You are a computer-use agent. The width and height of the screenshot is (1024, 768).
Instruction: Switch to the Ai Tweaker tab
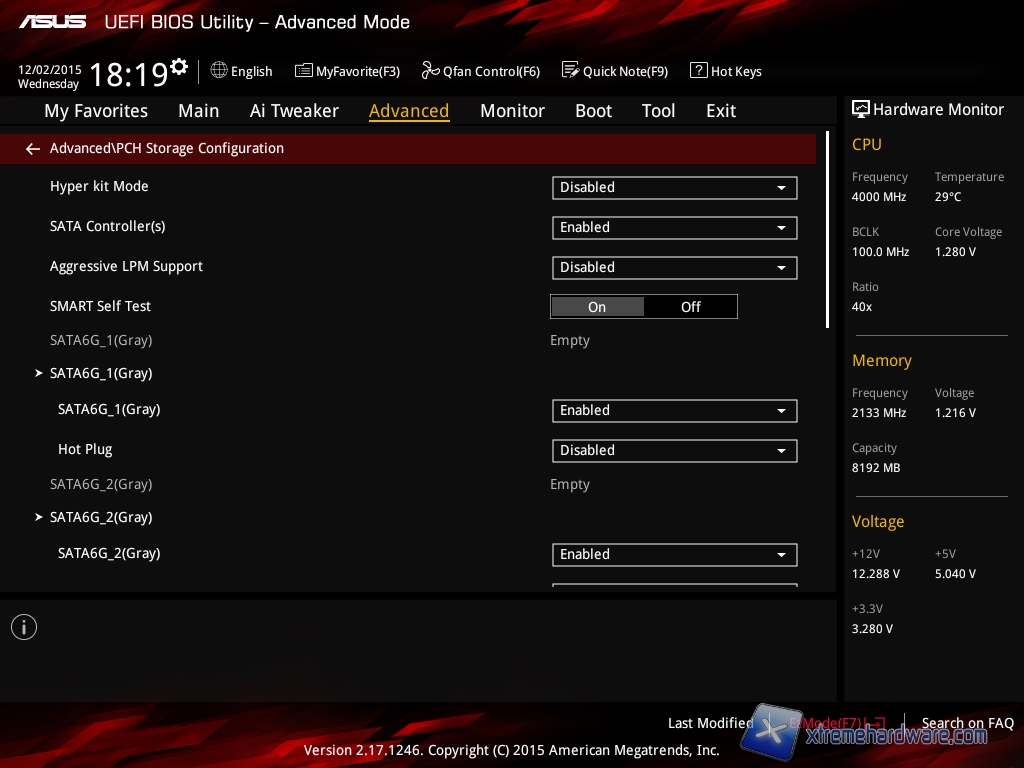point(294,111)
